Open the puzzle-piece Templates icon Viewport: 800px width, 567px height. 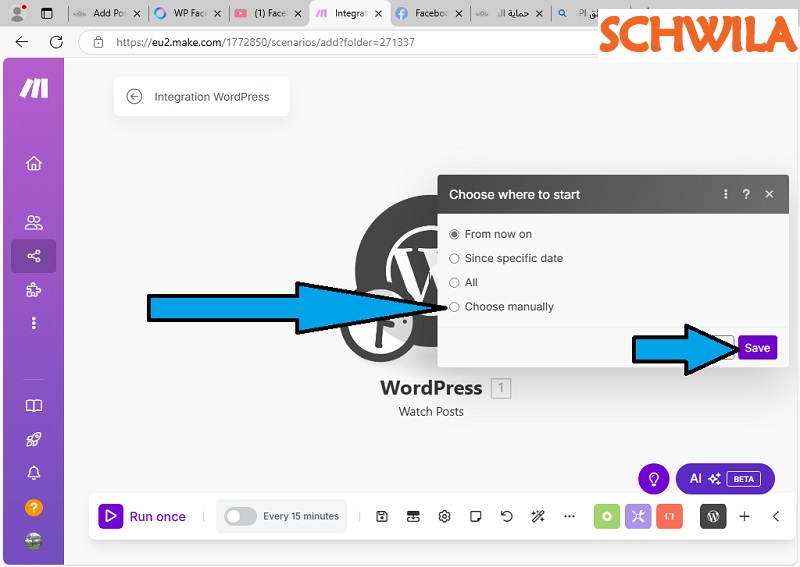34,290
